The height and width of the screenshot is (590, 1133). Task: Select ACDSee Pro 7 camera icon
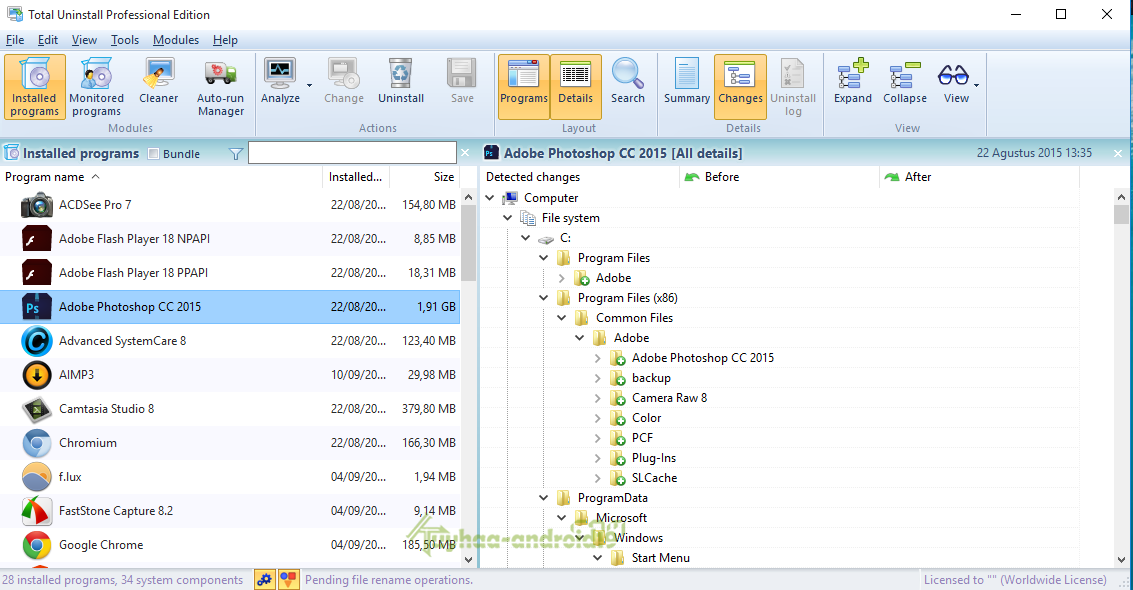pos(37,205)
